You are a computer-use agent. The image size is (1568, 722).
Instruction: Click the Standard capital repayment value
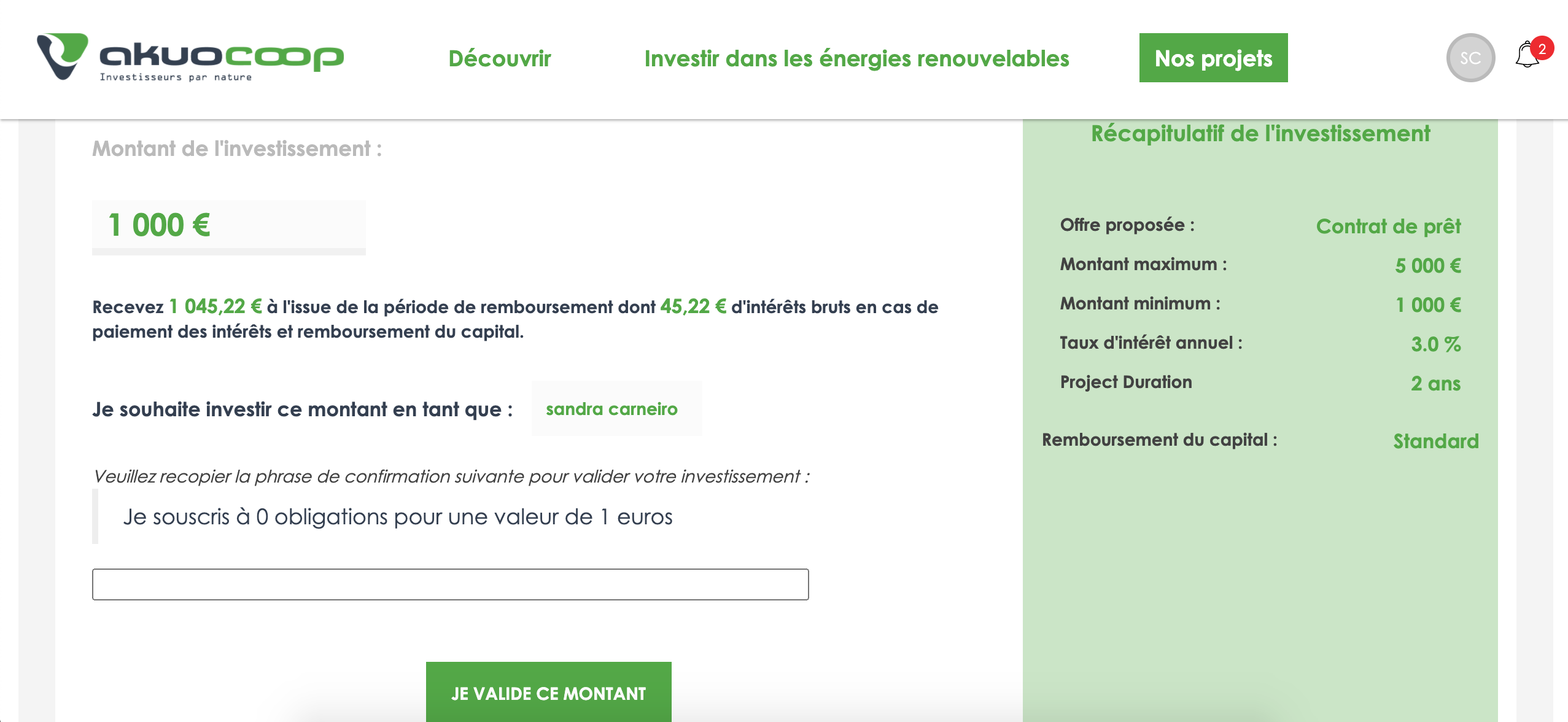pos(1435,441)
